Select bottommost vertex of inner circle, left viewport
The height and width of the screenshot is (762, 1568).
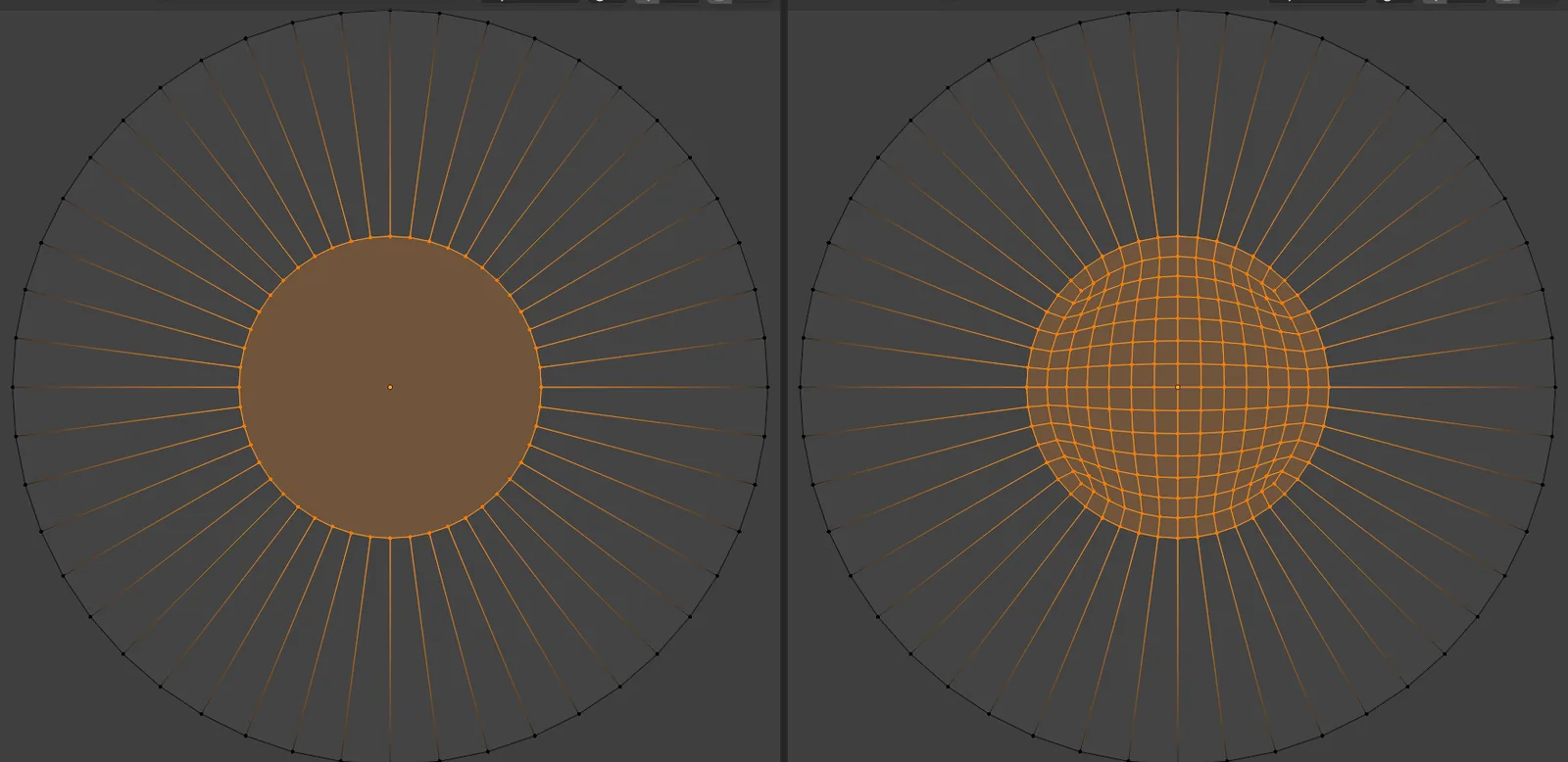(390, 538)
